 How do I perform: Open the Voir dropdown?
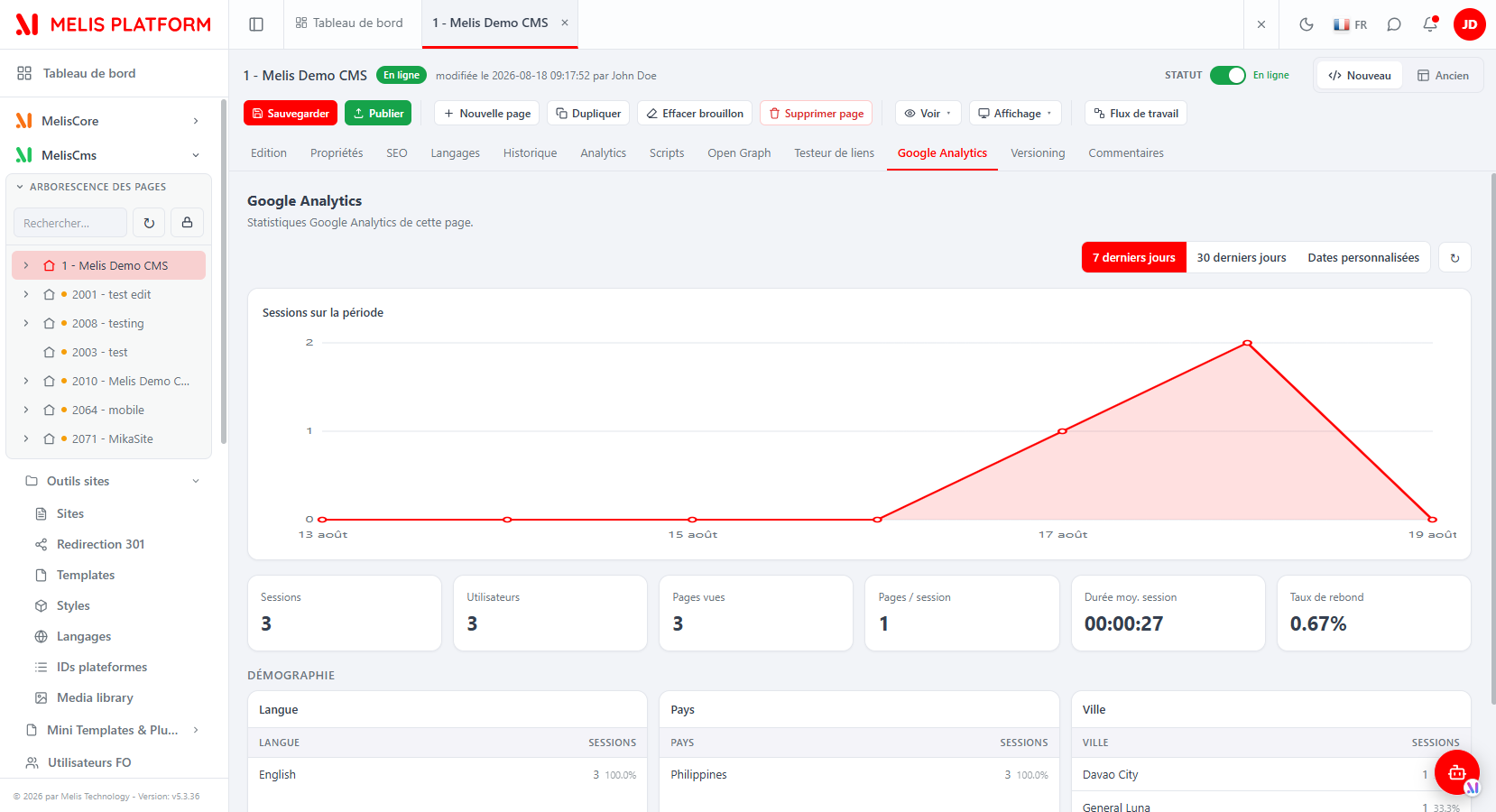[x=928, y=114]
